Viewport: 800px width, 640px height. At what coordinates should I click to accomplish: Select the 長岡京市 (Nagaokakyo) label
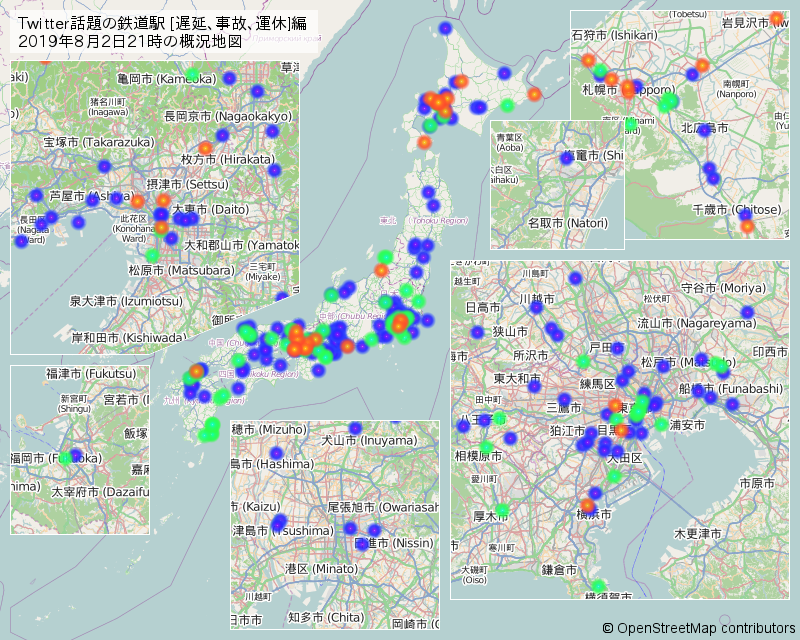(x=228, y=116)
